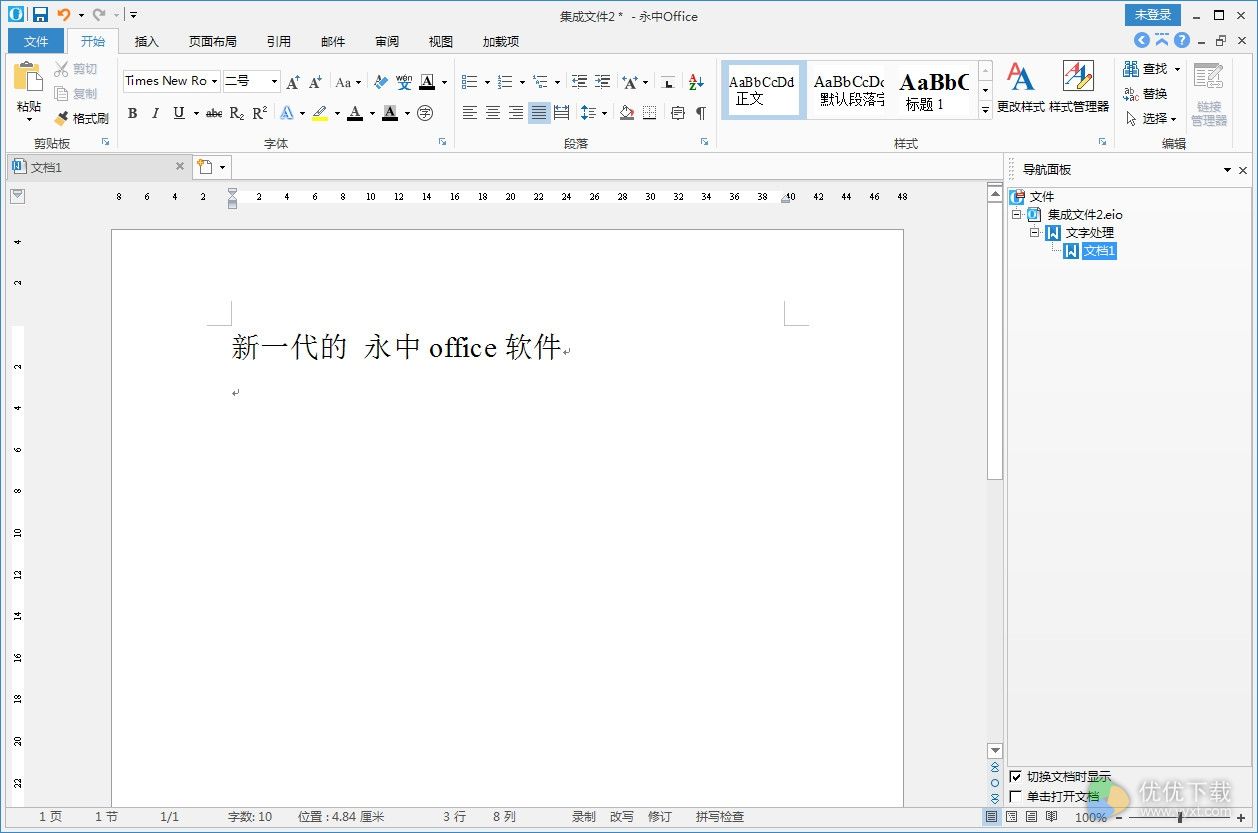Screen dimensions: 1258x833
Task: Click the Replace (替换) icon
Action: 1145,94
